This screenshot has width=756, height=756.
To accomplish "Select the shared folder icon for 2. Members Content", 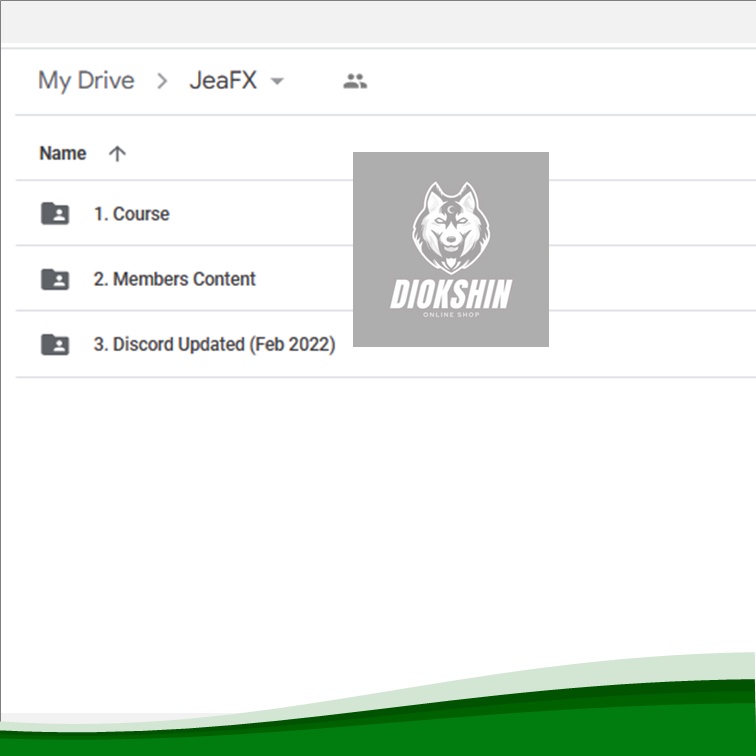I will tap(55, 279).
